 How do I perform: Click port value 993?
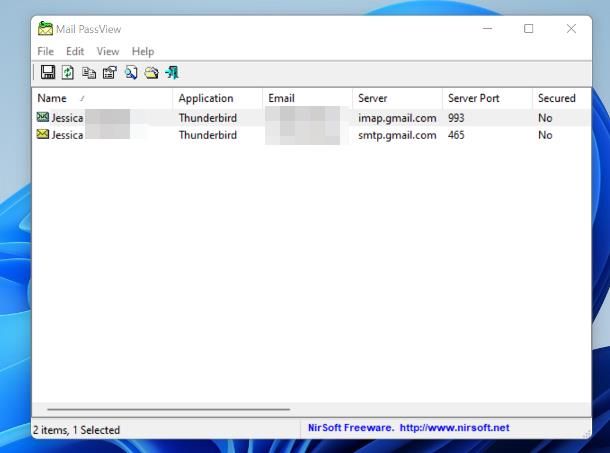456,118
